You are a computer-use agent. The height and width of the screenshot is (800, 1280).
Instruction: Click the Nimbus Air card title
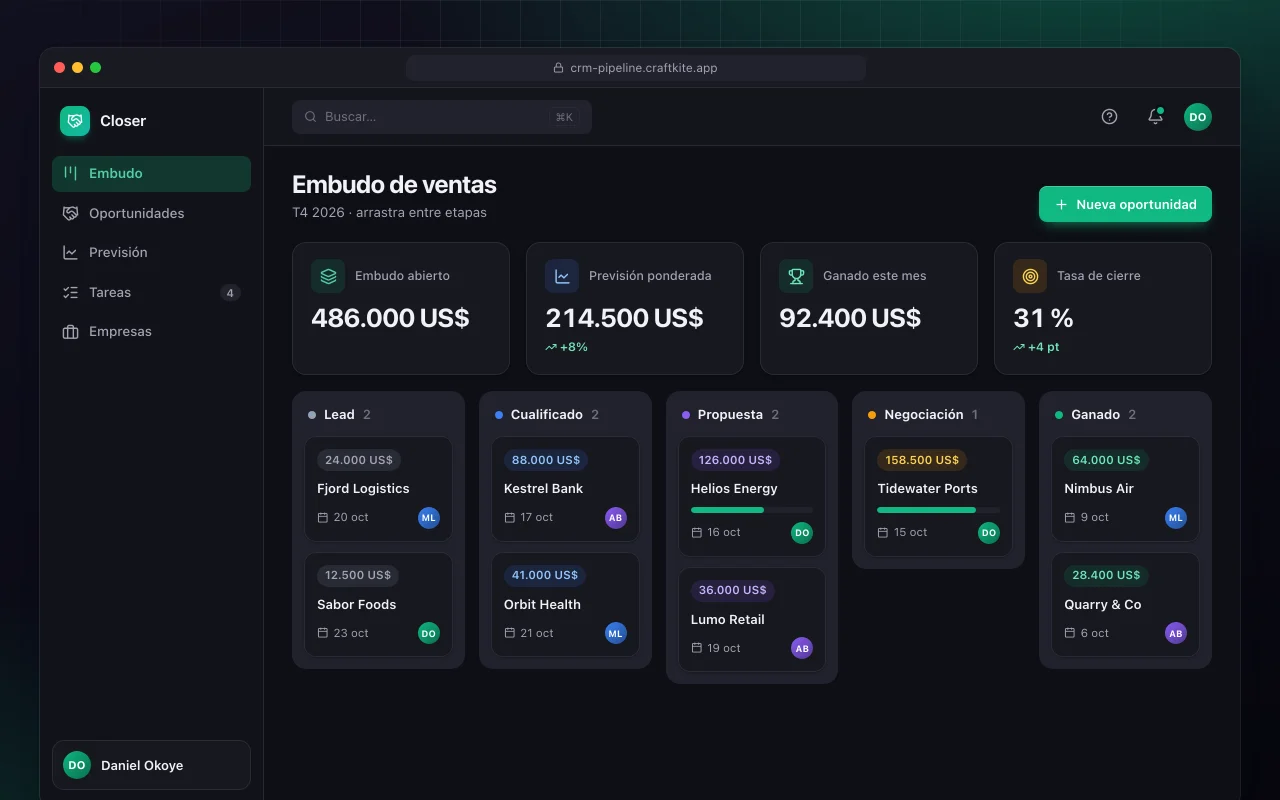coord(1099,489)
